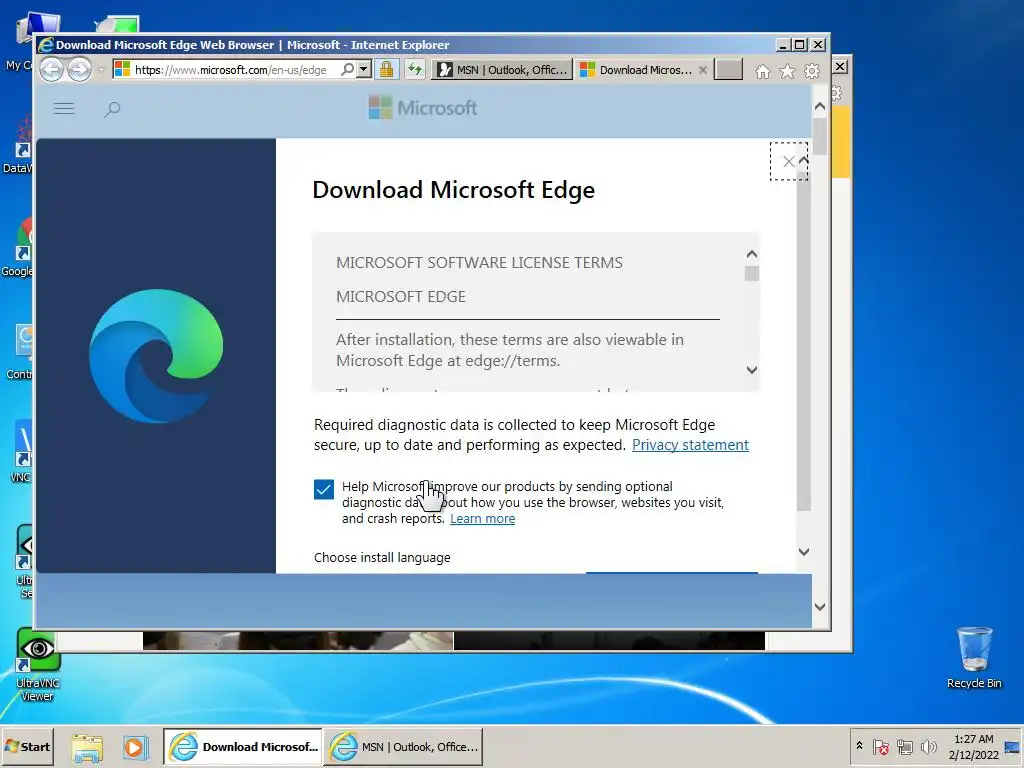Open a new blank tab
The width and height of the screenshot is (1024, 768).
pos(728,70)
